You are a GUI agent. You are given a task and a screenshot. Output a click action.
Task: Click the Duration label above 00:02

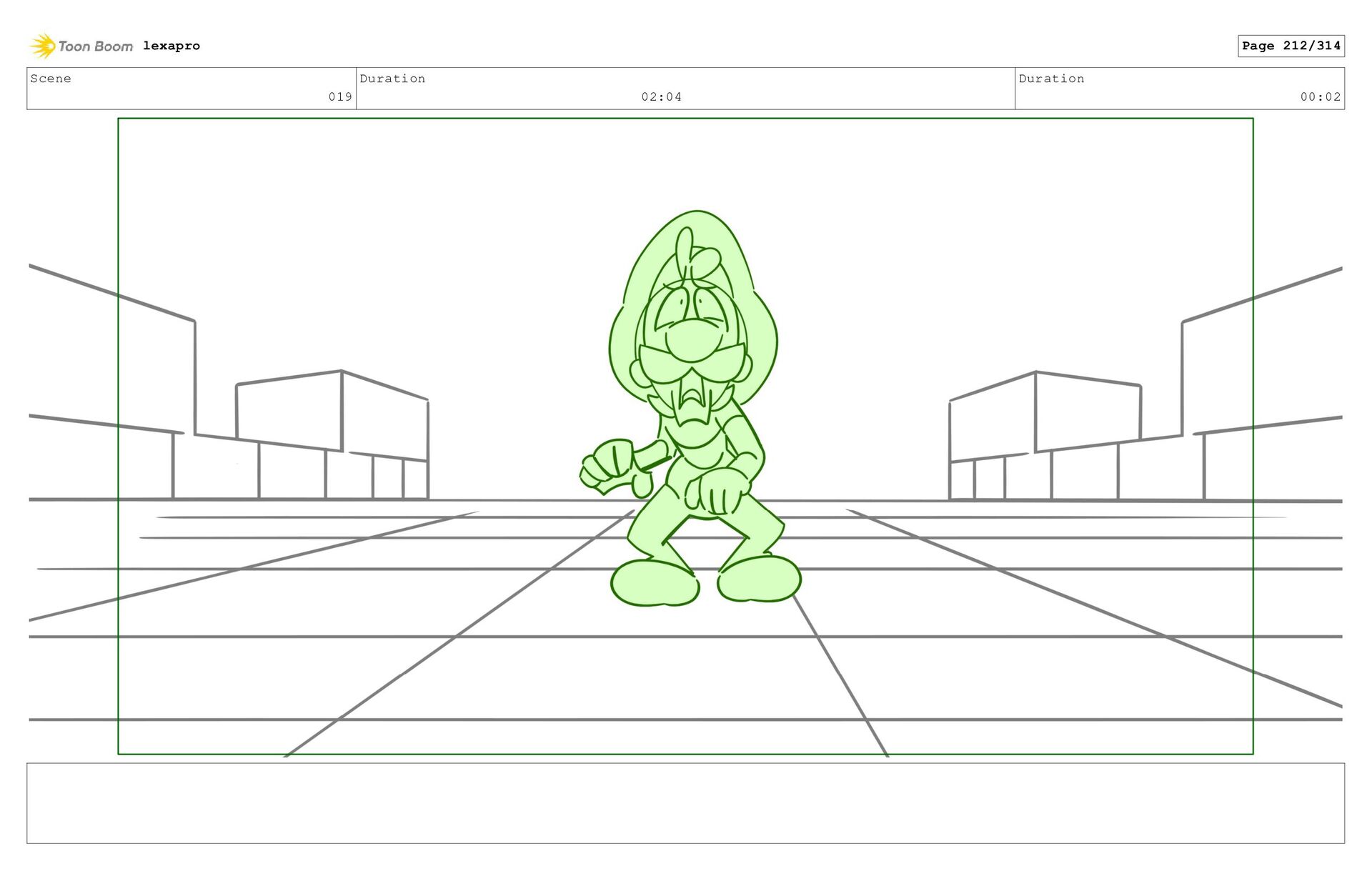(x=1051, y=79)
